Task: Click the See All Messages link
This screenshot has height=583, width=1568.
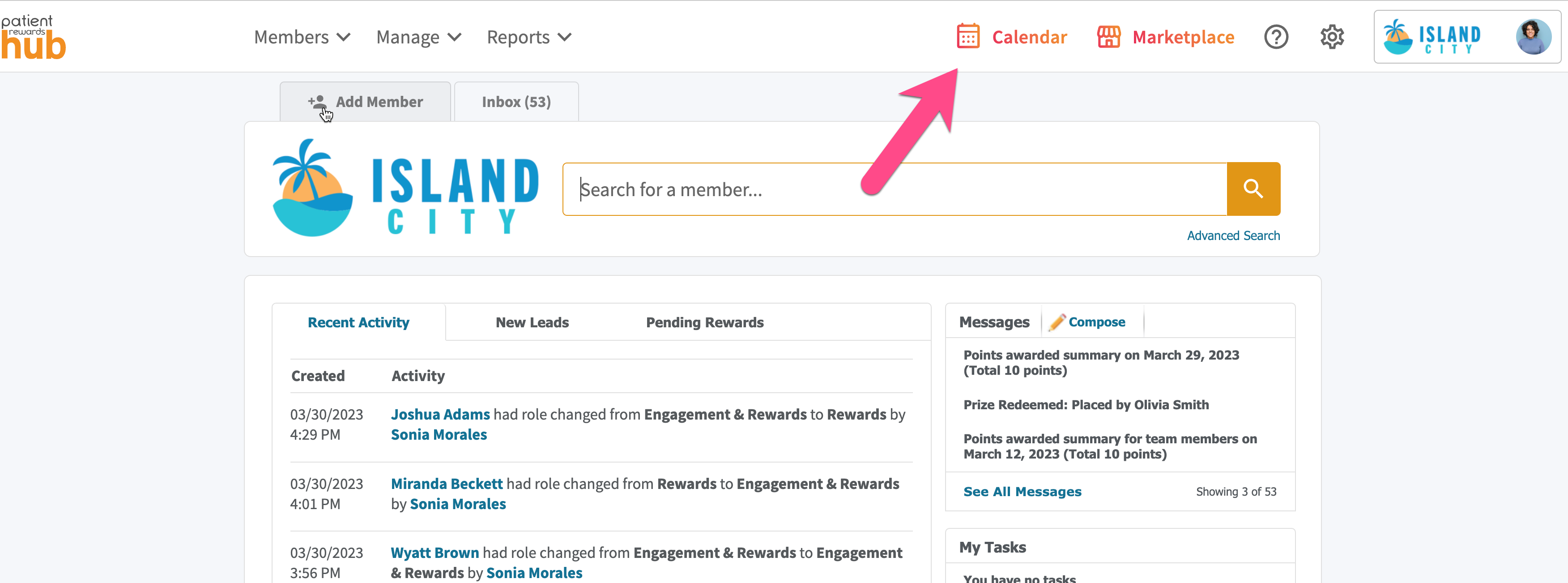Action: [1022, 492]
